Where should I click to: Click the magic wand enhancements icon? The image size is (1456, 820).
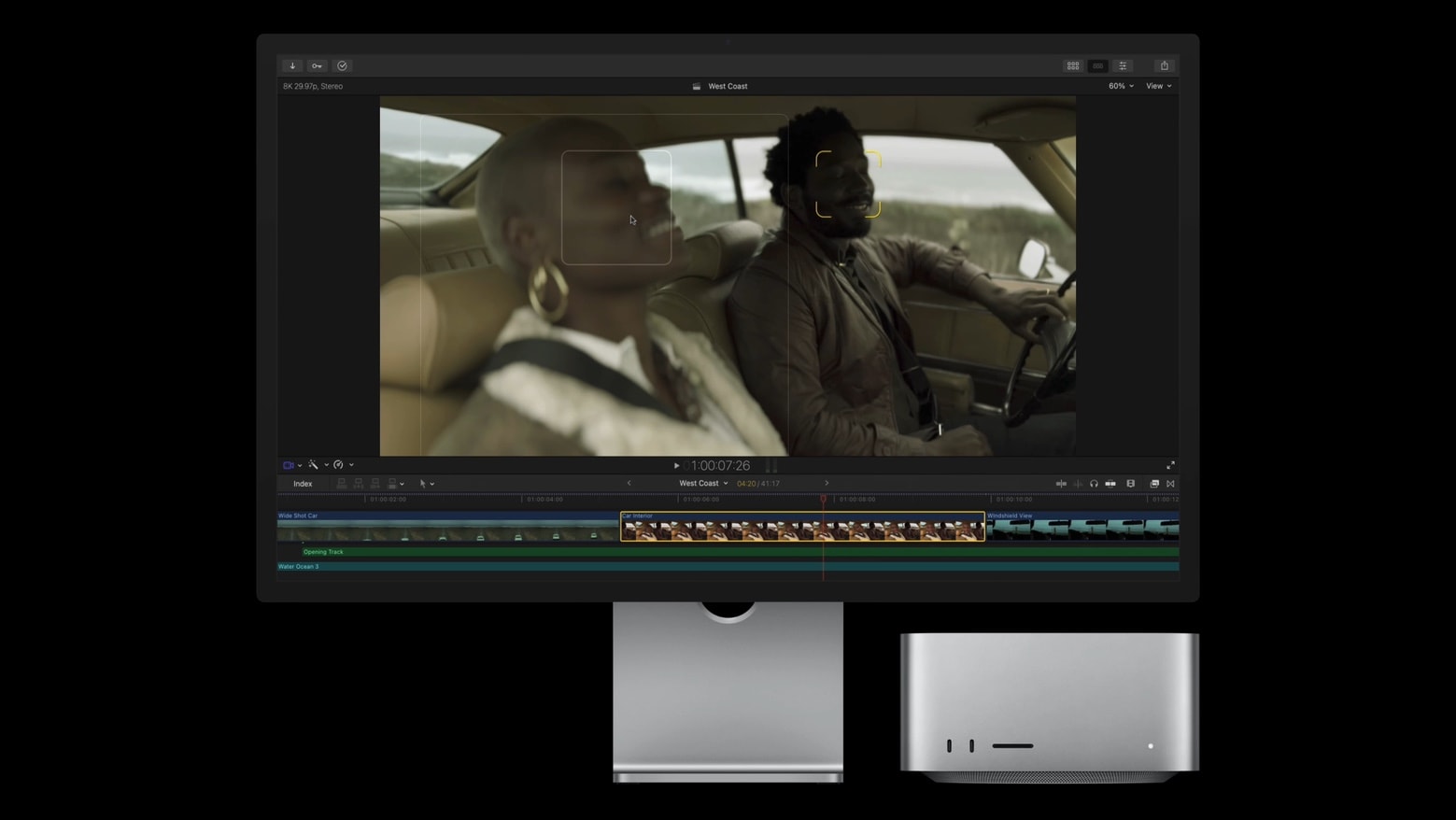tap(314, 465)
